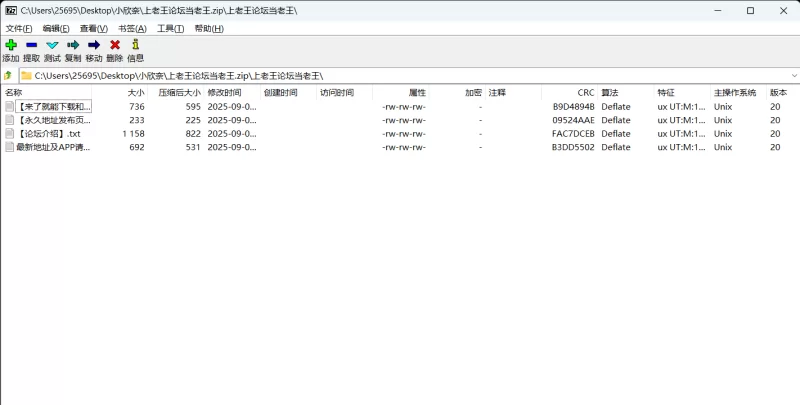Click the 7-Zip icon in the title bar

click(x=11, y=10)
